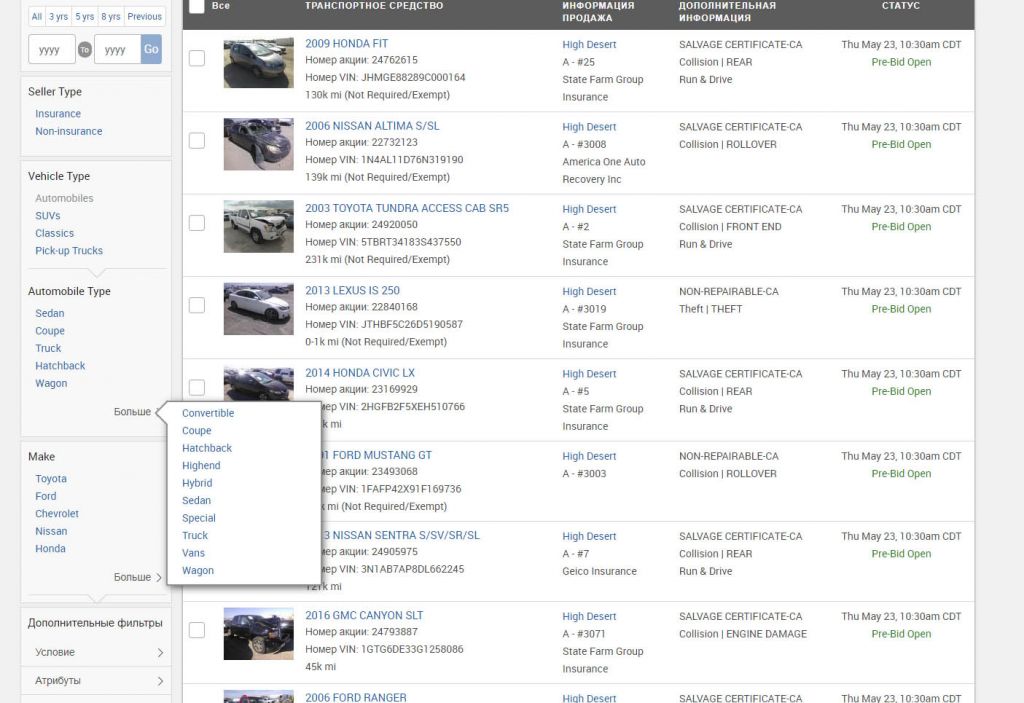Viewport: 1024px width, 703px height.
Task: Open the 2006 FORD RANGER listing
Action: pos(355,697)
